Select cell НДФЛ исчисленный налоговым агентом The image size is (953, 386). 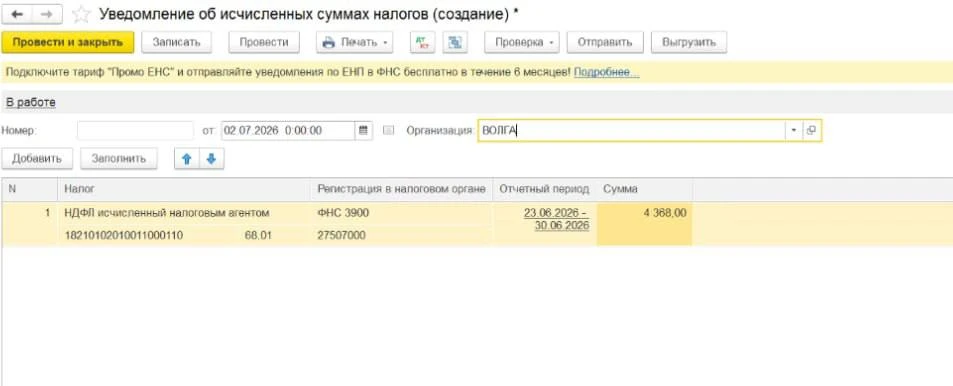(x=184, y=213)
